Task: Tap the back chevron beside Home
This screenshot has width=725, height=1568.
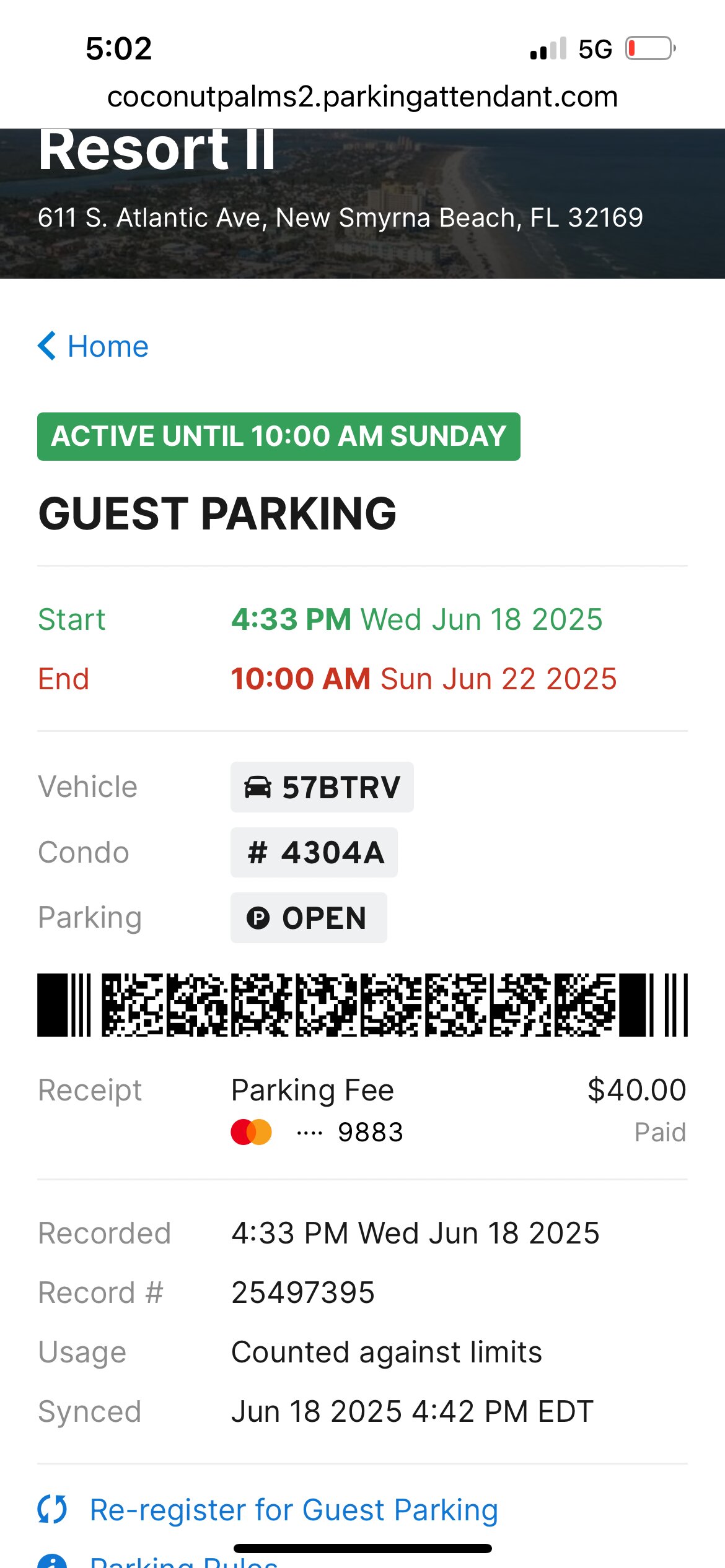Action: (x=47, y=346)
